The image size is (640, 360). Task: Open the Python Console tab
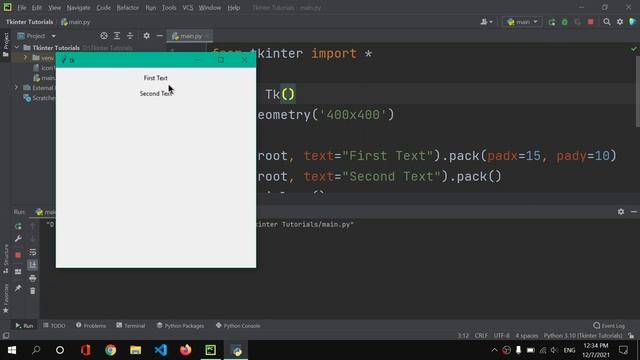tap(238, 326)
